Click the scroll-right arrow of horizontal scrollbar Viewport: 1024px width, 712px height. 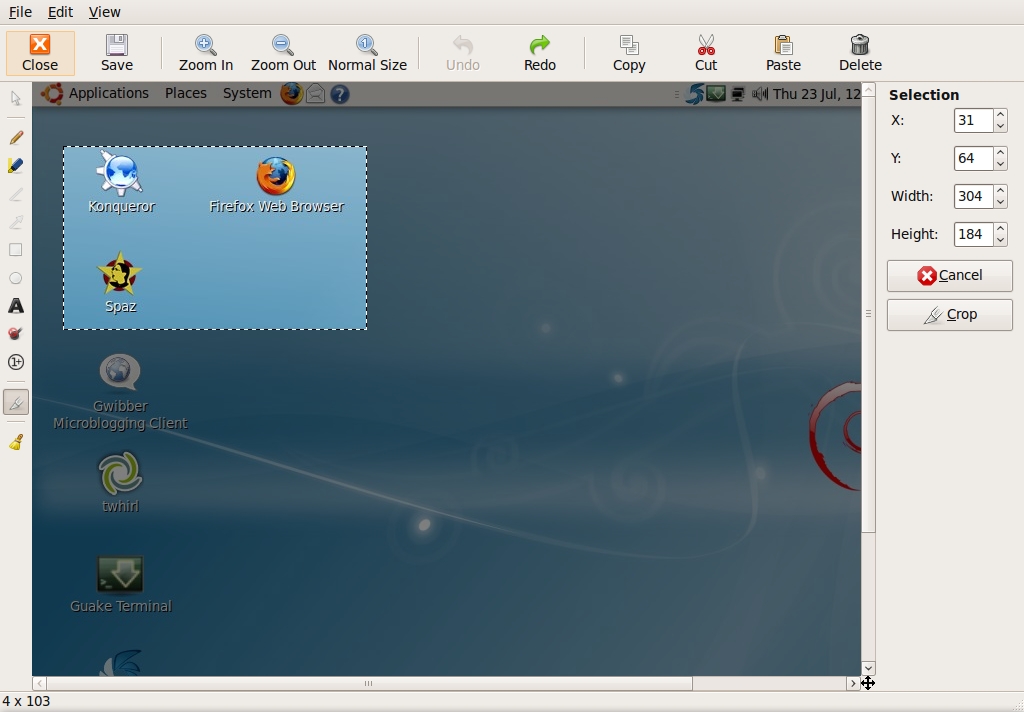point(853,683)
